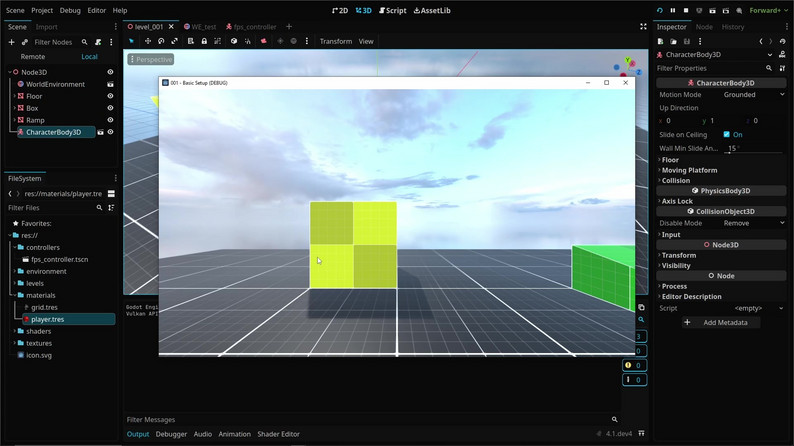Stop the running project
Screen dimensions: 794x446
tap(686, 10)
